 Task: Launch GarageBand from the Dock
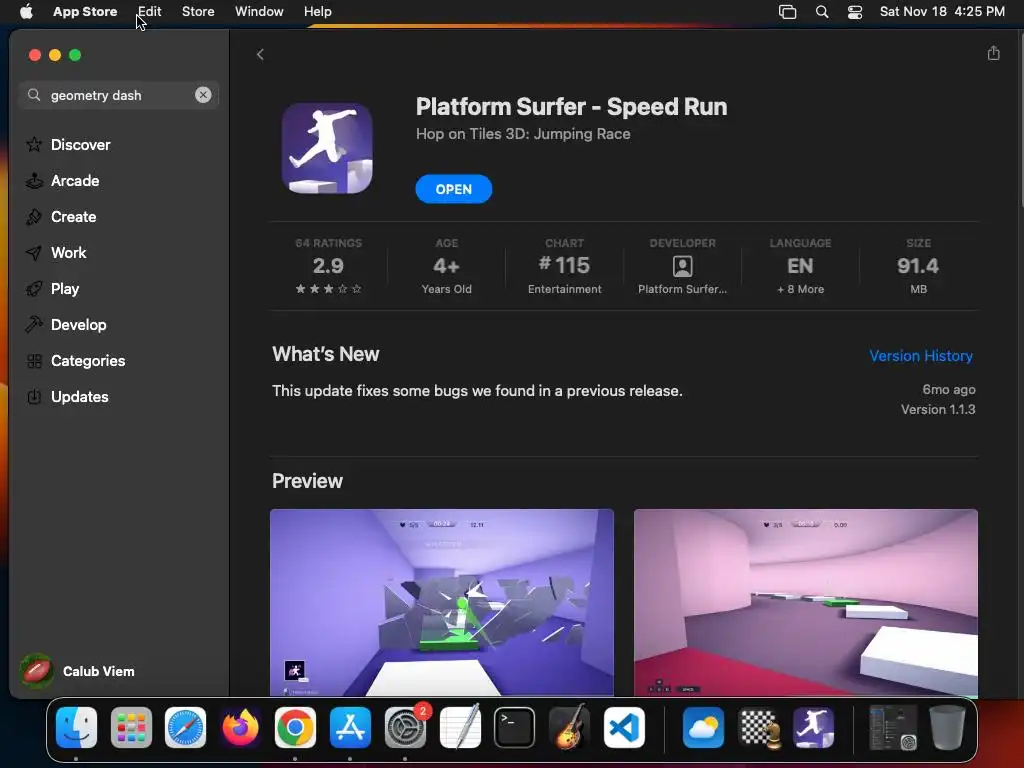(569, 727)
